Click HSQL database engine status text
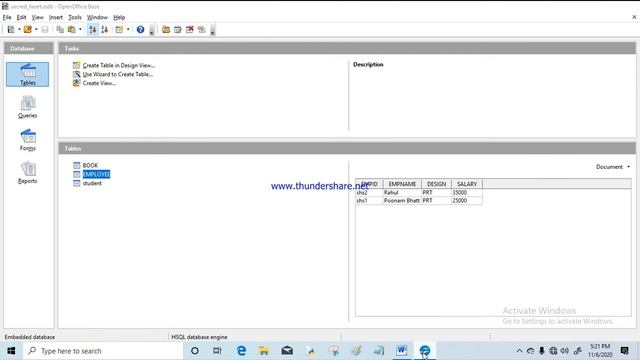The height and width of the screenshot is (360, 640). pyautogui.click(x=199, y=337)
